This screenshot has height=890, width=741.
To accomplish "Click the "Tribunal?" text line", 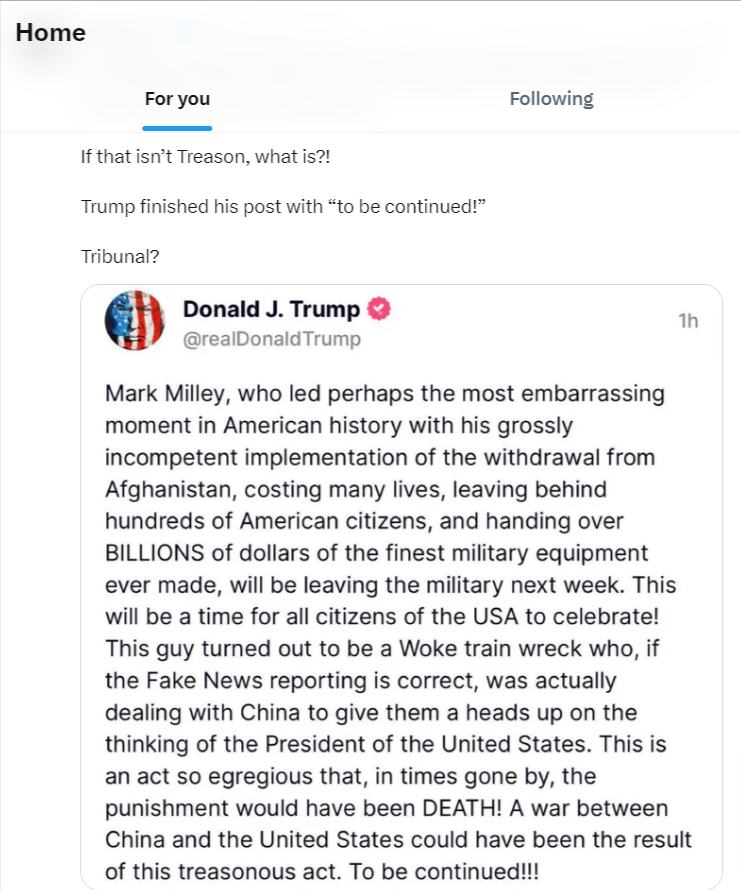I will (x=120, y=257).
